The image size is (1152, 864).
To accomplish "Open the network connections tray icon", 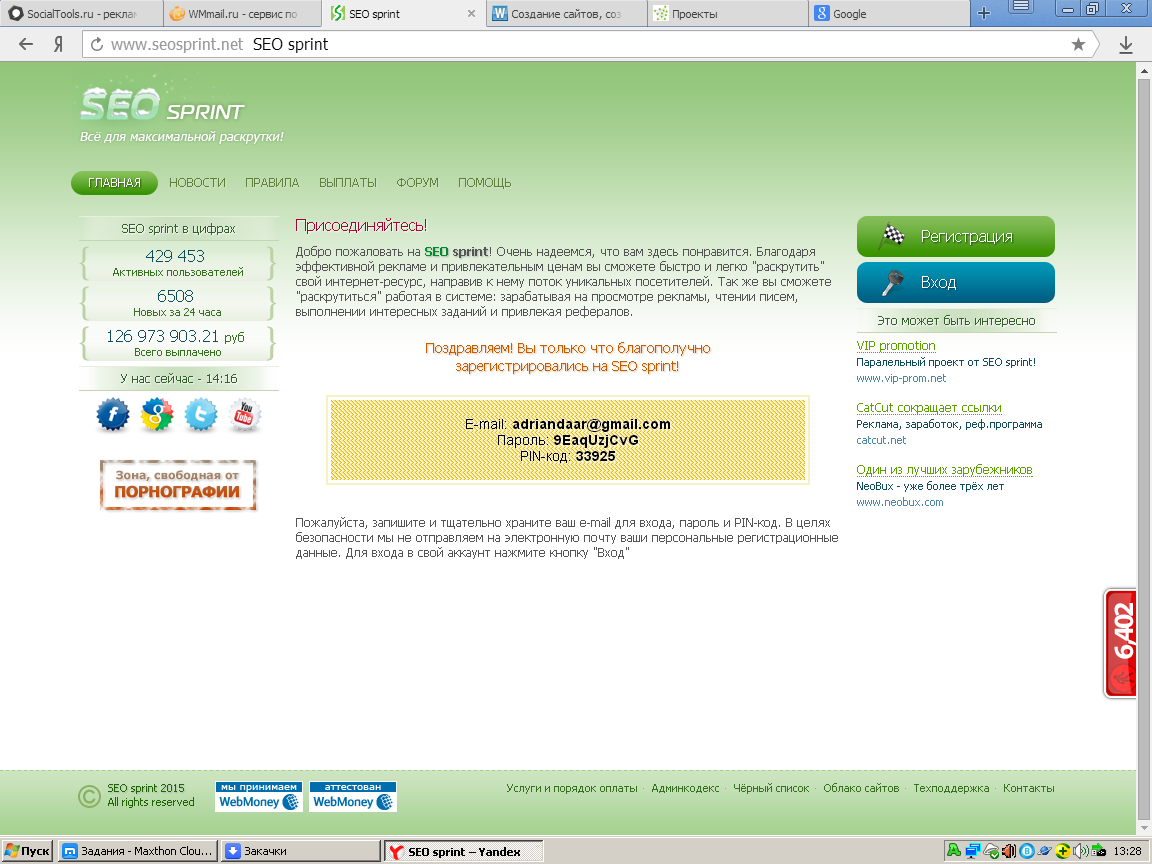I will (973, 851).
